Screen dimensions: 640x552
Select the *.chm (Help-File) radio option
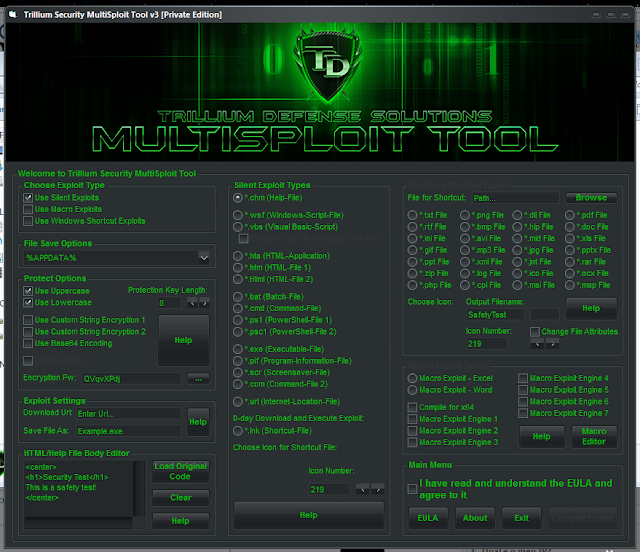[x=238, y=198]
